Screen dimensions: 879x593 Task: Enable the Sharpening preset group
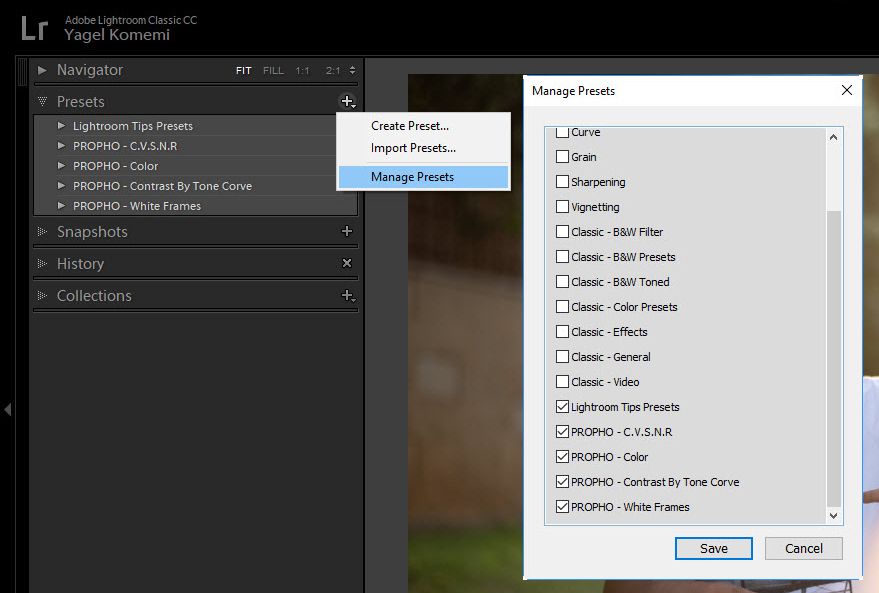pos(562,182)
